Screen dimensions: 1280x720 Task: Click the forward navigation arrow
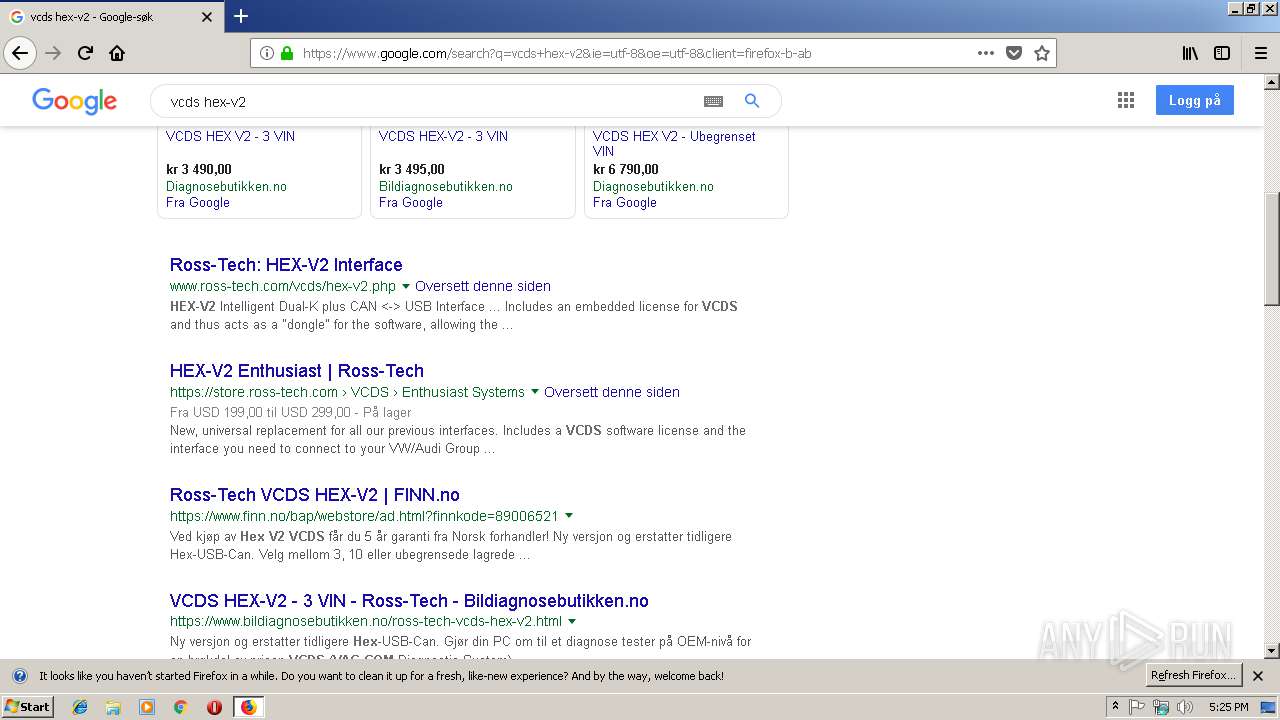coord(53,53)
